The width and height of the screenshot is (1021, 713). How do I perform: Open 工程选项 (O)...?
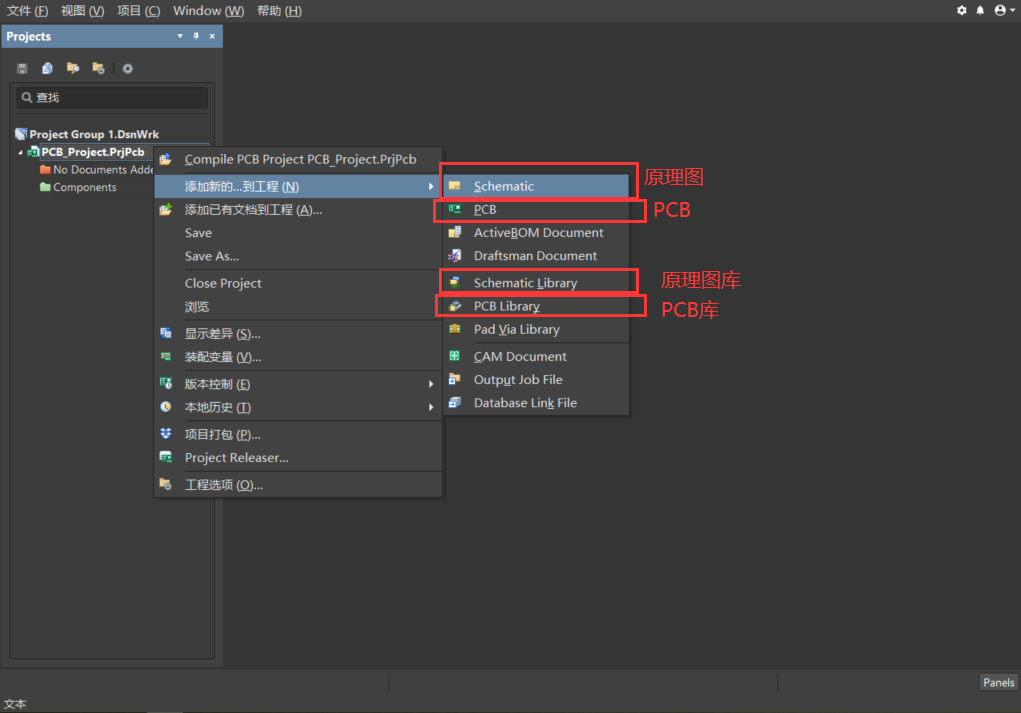click(298, 485)
